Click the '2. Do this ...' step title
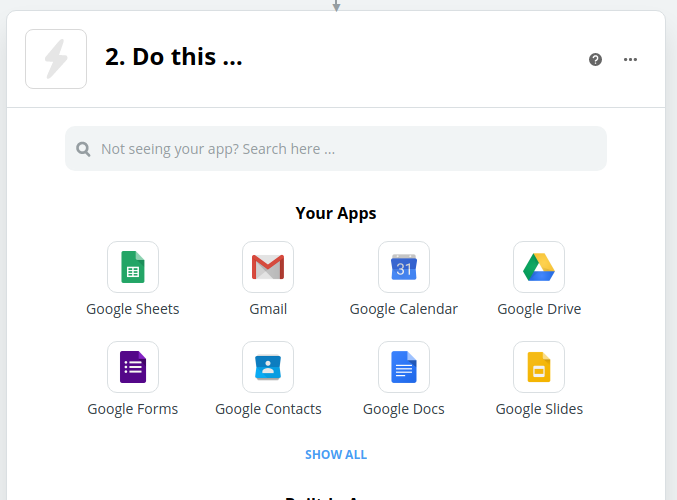The height and width of the screenshot is (500, 677). coord(174,57)
